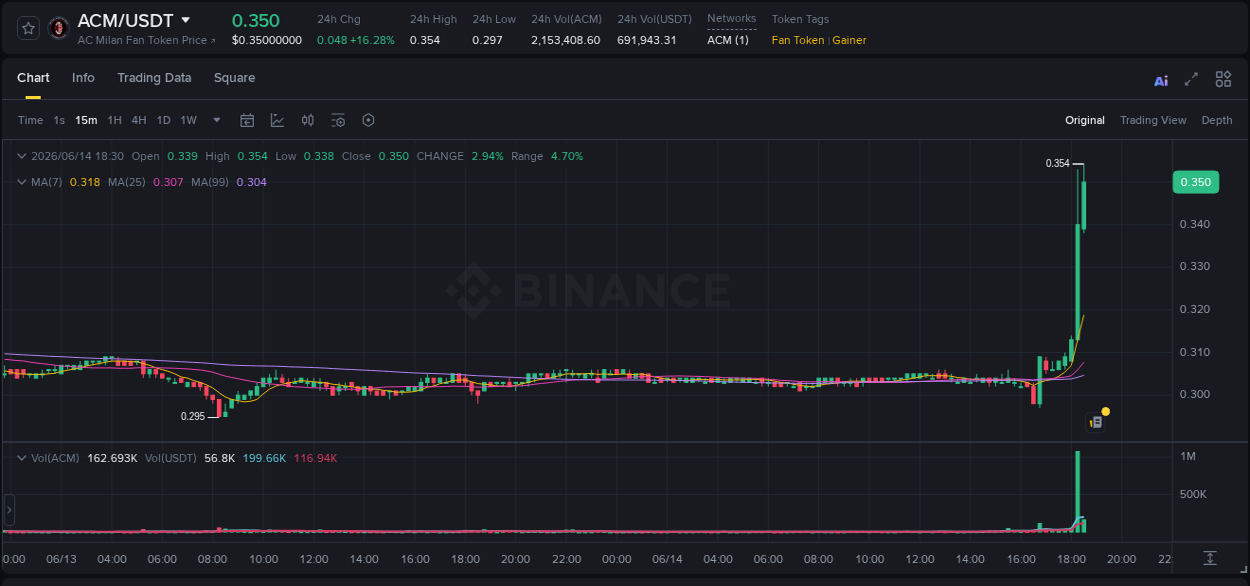The height and width of the screenshot is (586, 1250).
Task: Switch to the Trading View chart
Action: point(1153,120)
